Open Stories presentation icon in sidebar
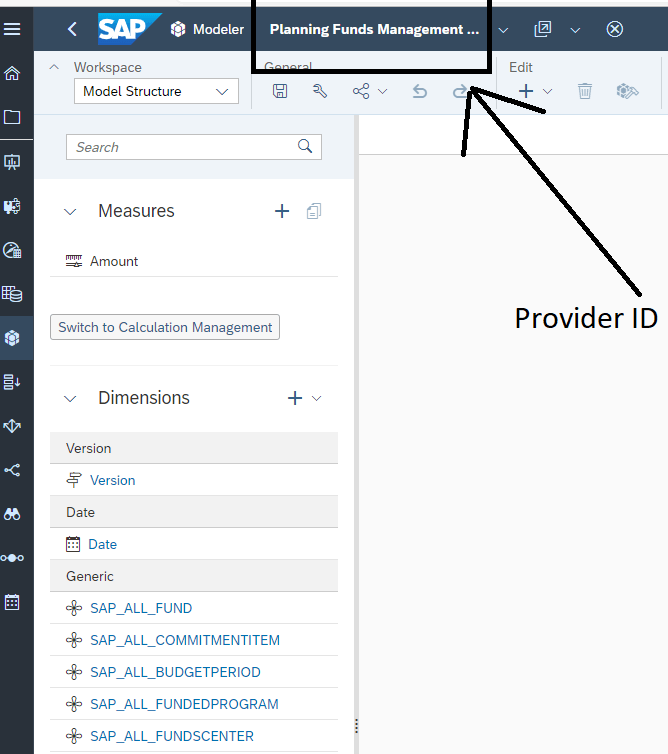668x754 pixels. pyautogui.click(x=12, y=162)
